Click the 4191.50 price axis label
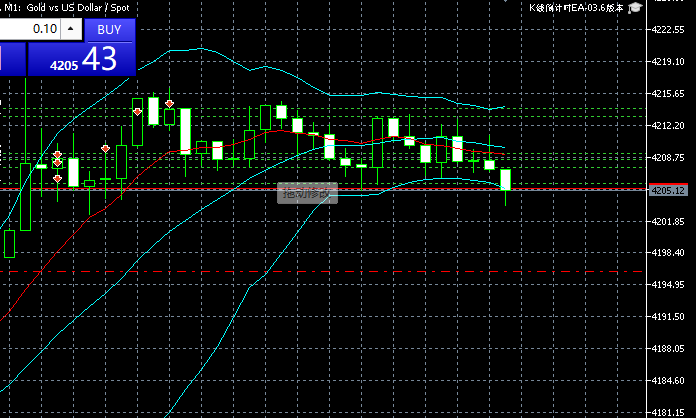The image size is (696, 418). click(668, 316)
